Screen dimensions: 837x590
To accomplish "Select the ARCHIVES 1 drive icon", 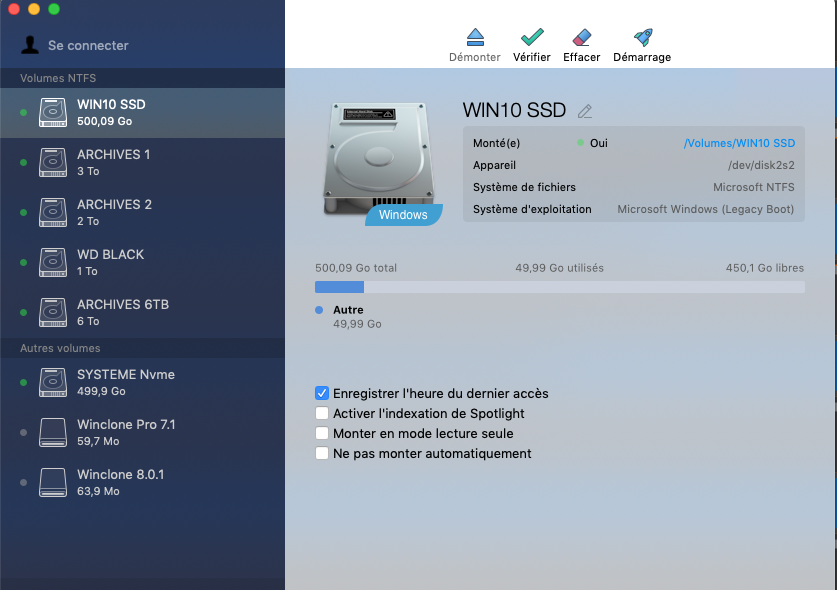I will [53, 162].
